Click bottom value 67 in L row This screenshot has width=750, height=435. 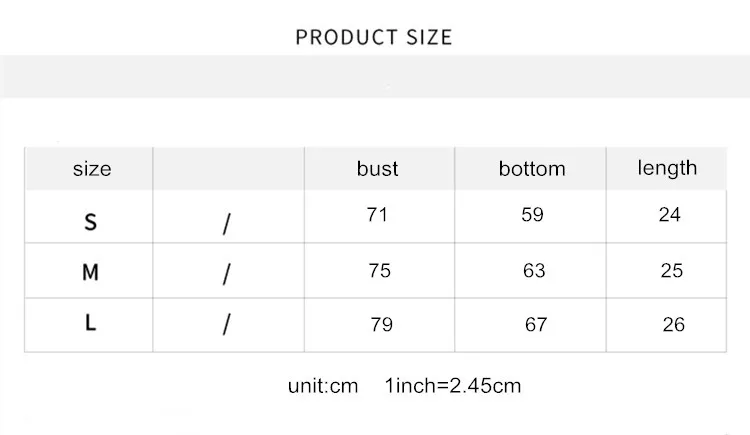(536, 324)
